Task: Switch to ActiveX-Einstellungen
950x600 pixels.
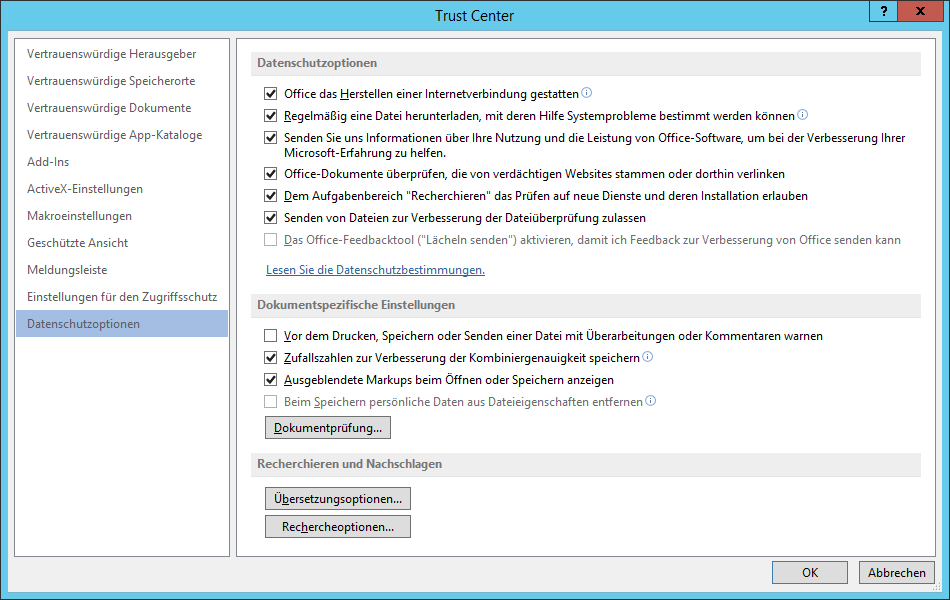Action: point(122,188)
